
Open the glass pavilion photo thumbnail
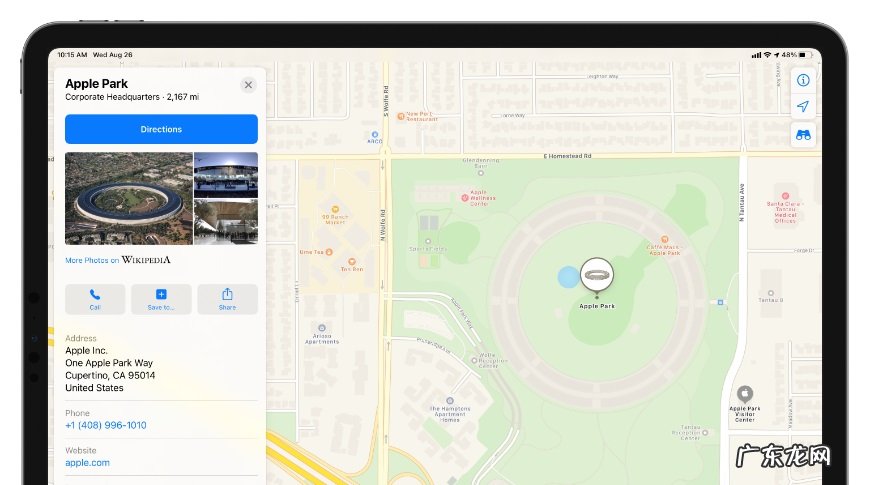pyautogui.click(x=226, y=175)
